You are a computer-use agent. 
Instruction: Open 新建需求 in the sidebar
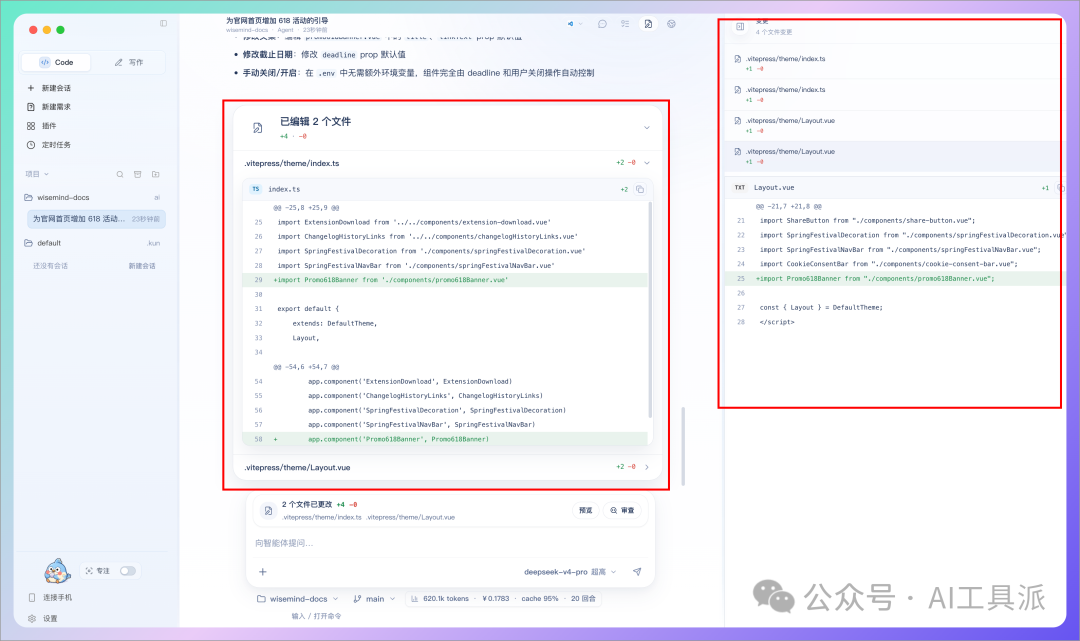point(50,107)
